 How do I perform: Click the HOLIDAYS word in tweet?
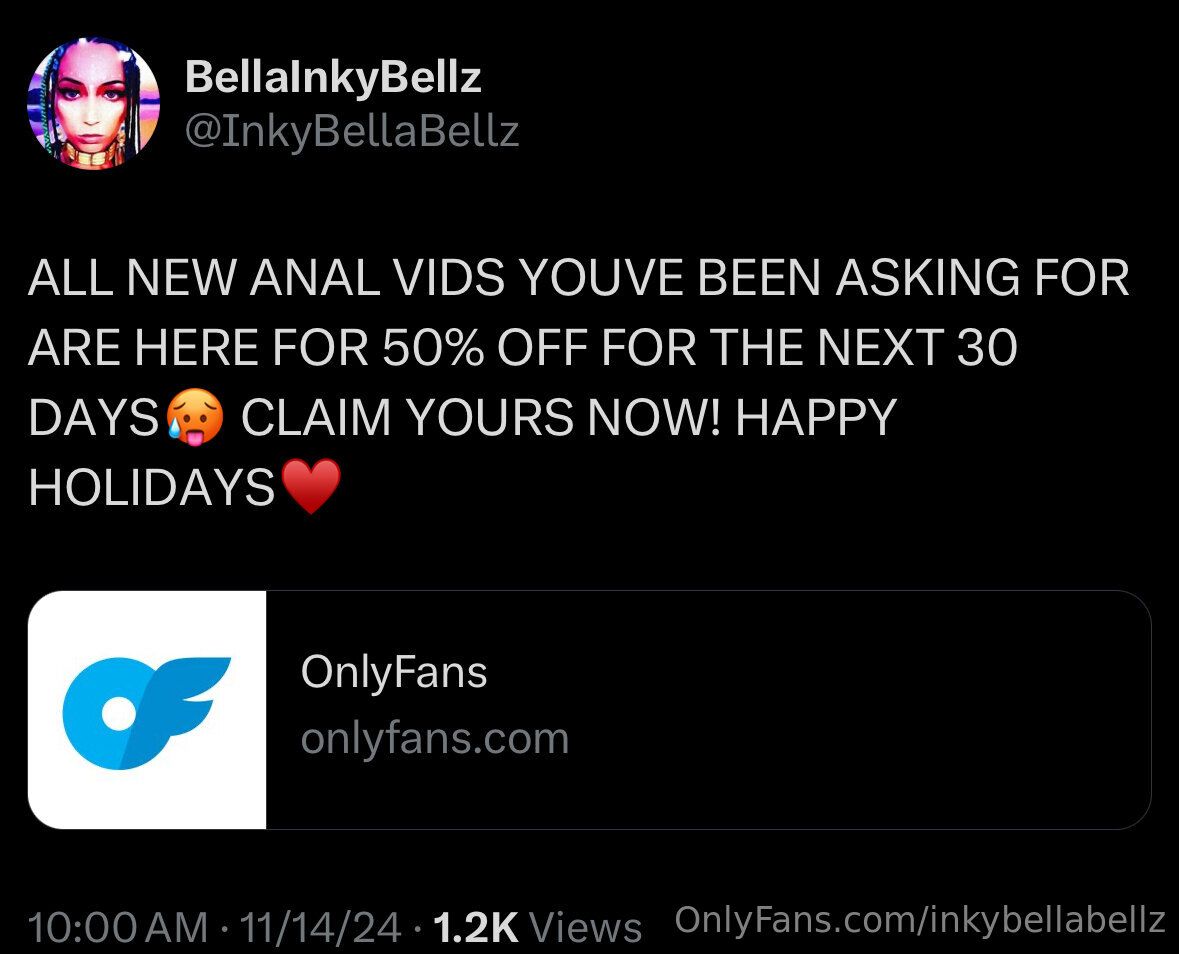[151, 486]
